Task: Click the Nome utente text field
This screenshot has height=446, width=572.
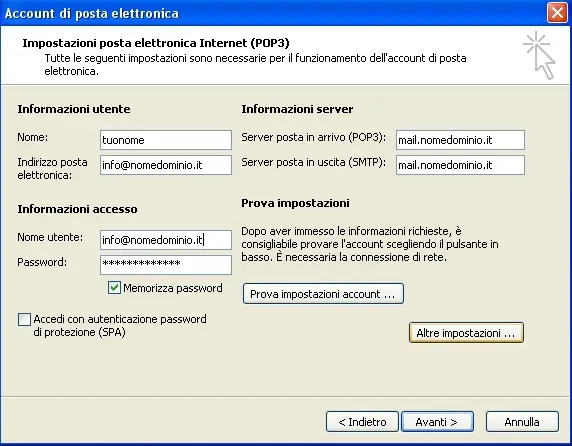Action: pyautogui.click(x=166, y=240)
